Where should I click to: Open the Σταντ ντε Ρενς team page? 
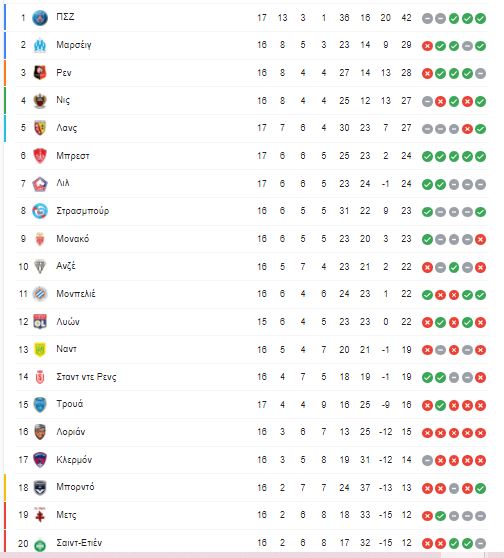(x=86, y=377)
